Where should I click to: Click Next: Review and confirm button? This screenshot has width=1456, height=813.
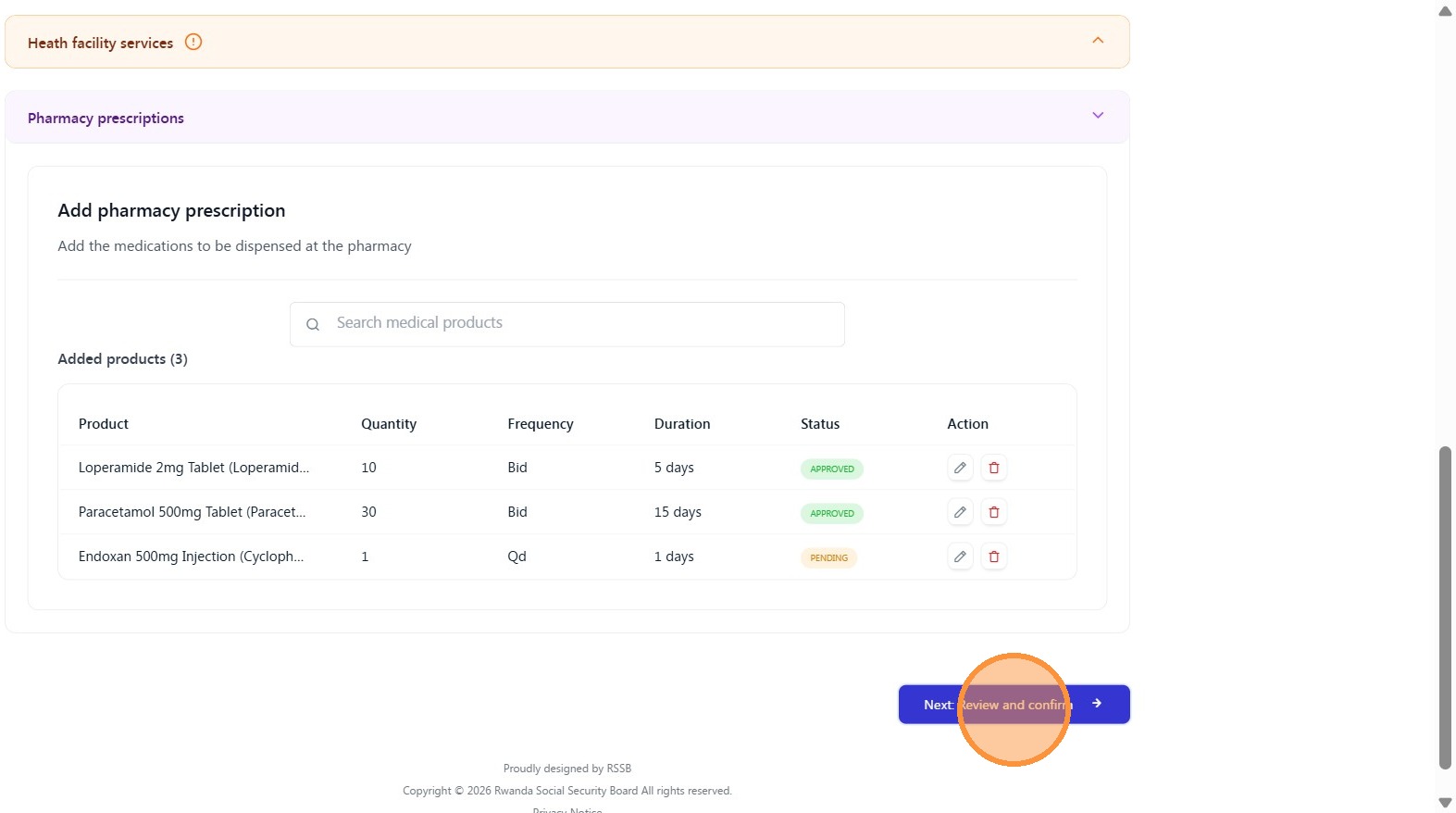coord(1014,705)
